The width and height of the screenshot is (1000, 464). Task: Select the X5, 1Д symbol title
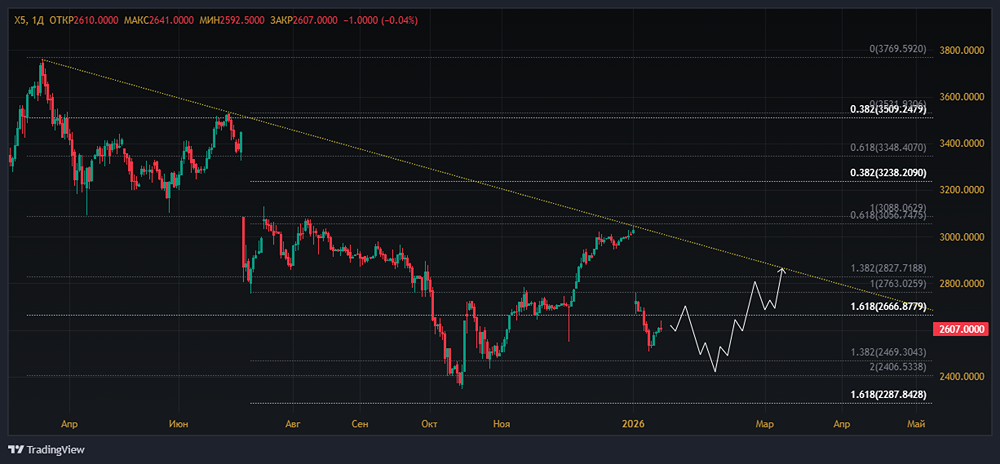28,20
